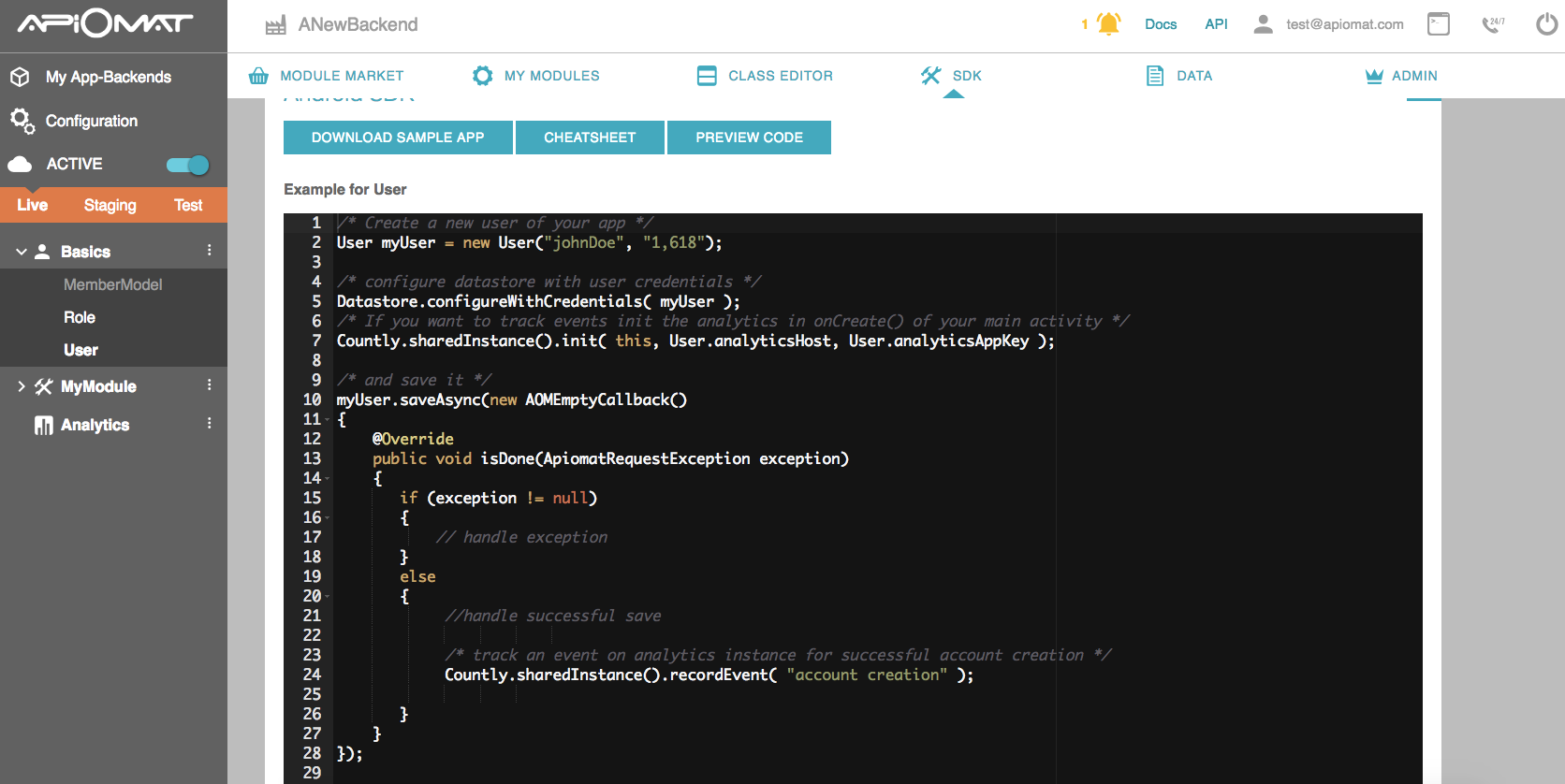Image resolution: width=1565 pixels, height=784 pixels.
Task: Click the cloud icon next to ACTIVE
Action: click(x=20, y=165)
